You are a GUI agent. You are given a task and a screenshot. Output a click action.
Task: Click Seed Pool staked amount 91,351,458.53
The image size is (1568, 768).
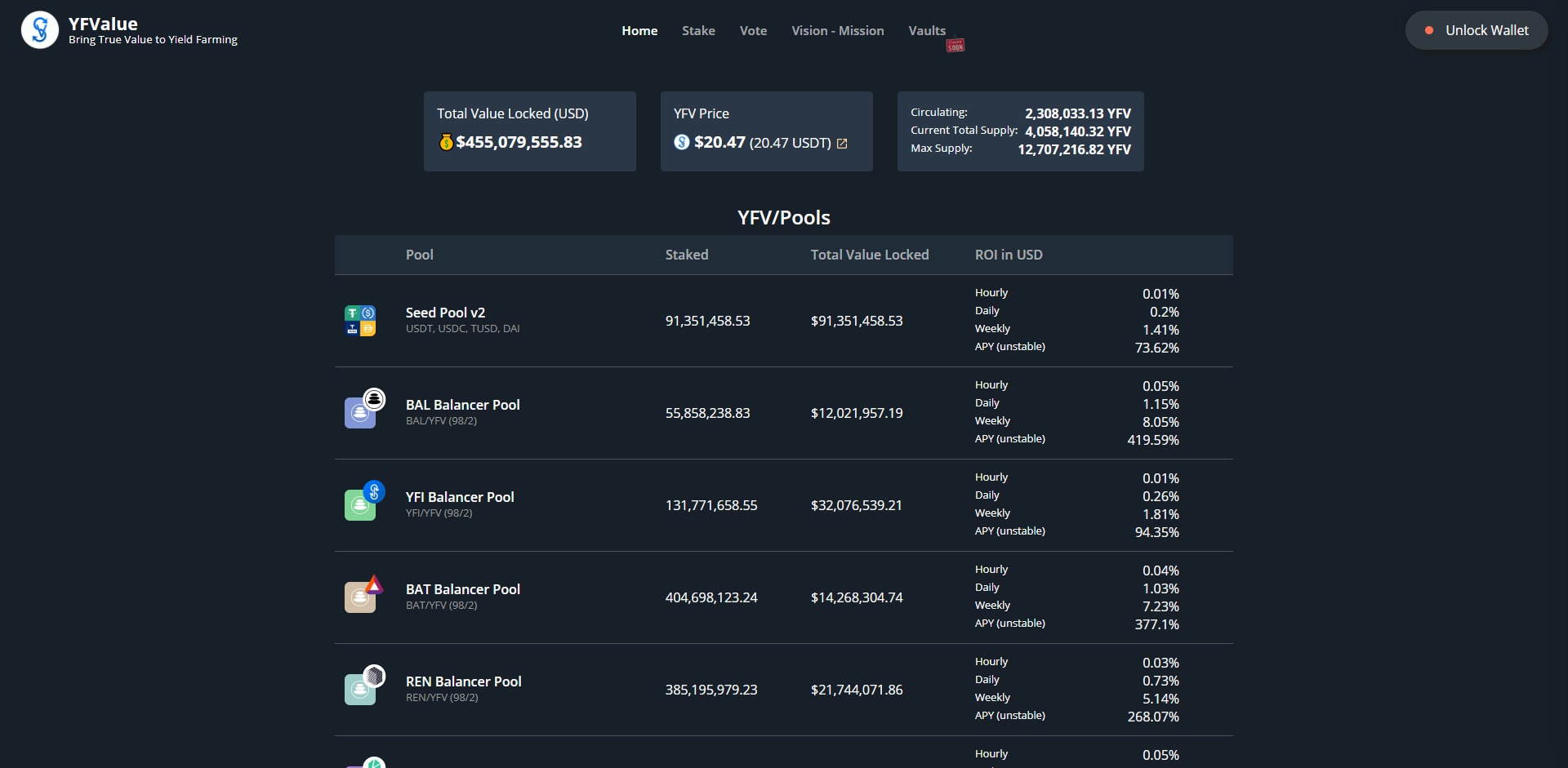pos(707,321)
